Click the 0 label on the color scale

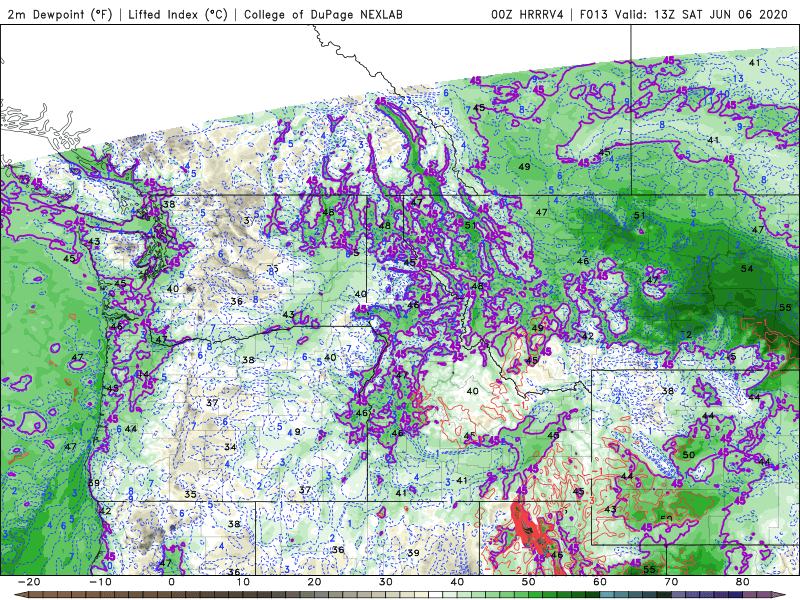(171, 582)
